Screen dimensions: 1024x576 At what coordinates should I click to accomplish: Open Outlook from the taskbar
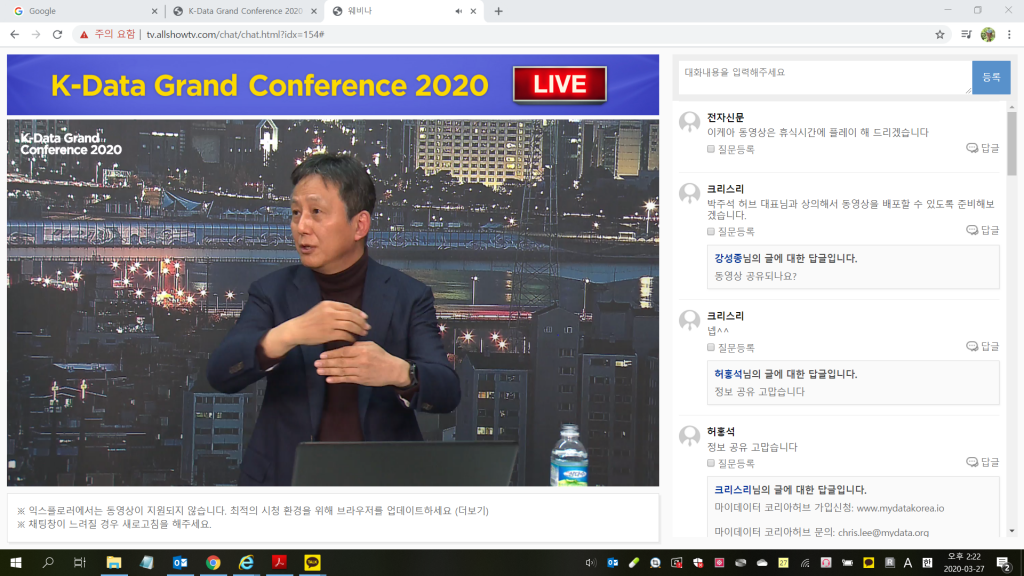tap(180, 562)
